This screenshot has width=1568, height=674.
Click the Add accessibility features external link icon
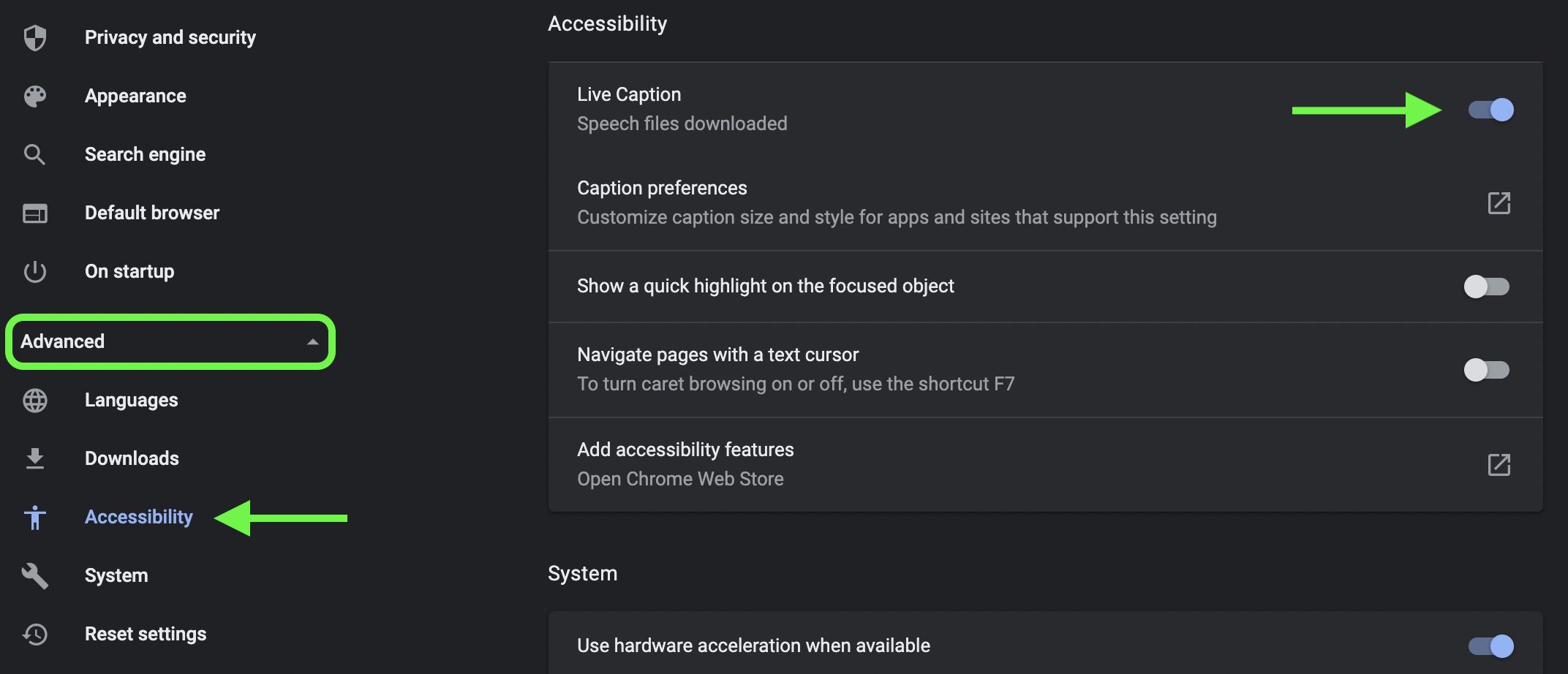[x=1498, y=463]
